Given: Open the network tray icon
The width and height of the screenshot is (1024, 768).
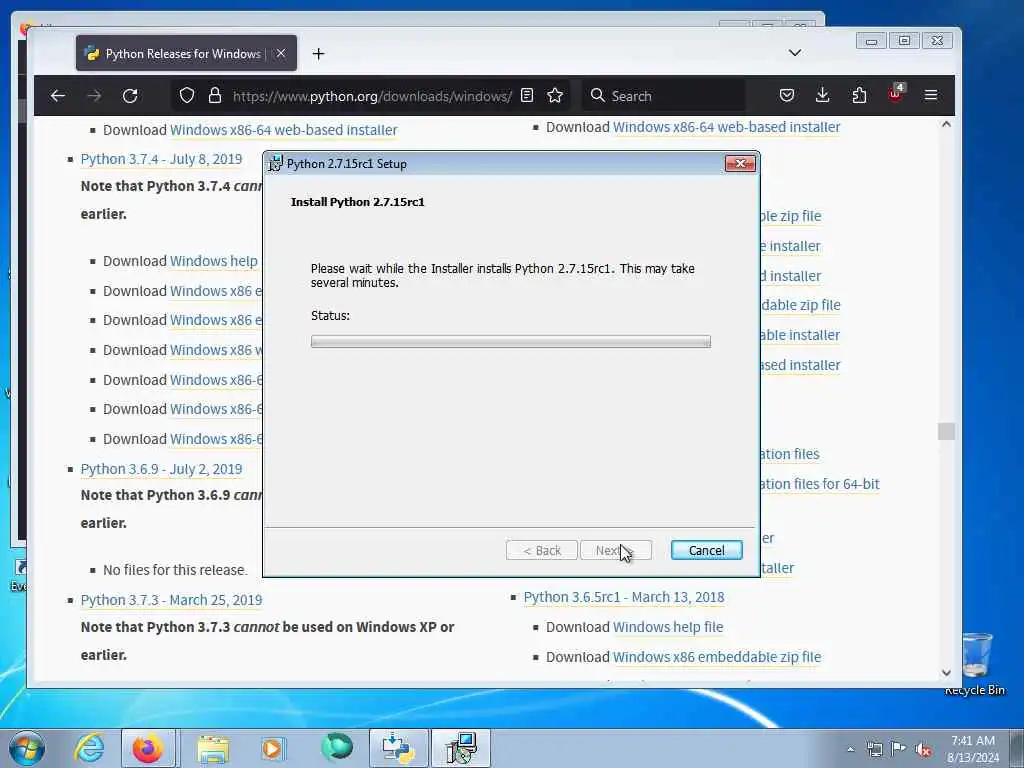Looking at the screenshot, I should click(874, 749).
